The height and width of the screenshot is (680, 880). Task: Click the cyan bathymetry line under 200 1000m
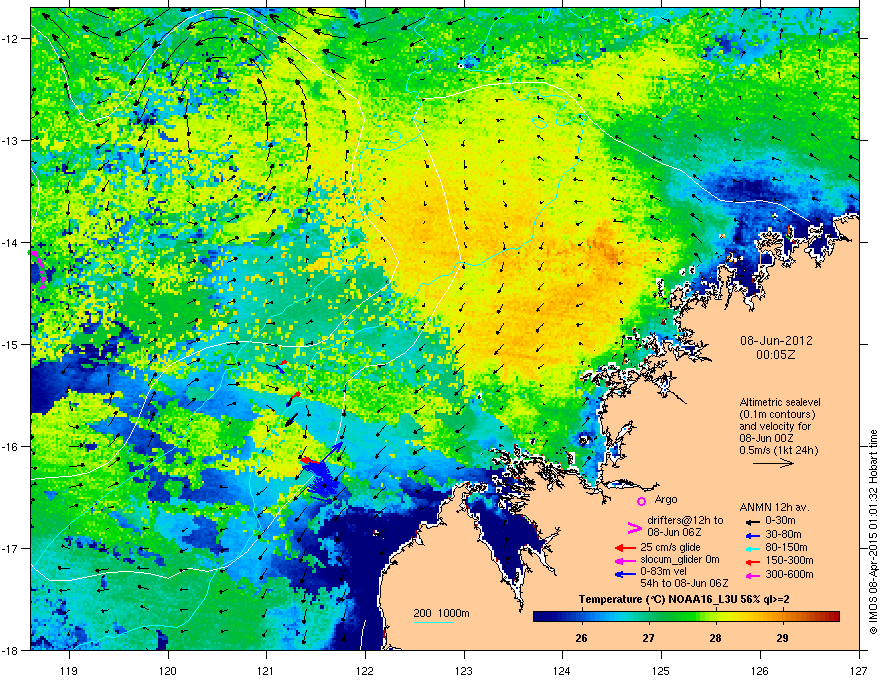[434, 622]
